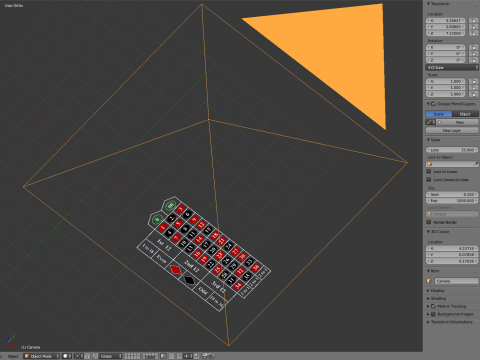Click the Local Camera selector field

(x=452, y=214)
